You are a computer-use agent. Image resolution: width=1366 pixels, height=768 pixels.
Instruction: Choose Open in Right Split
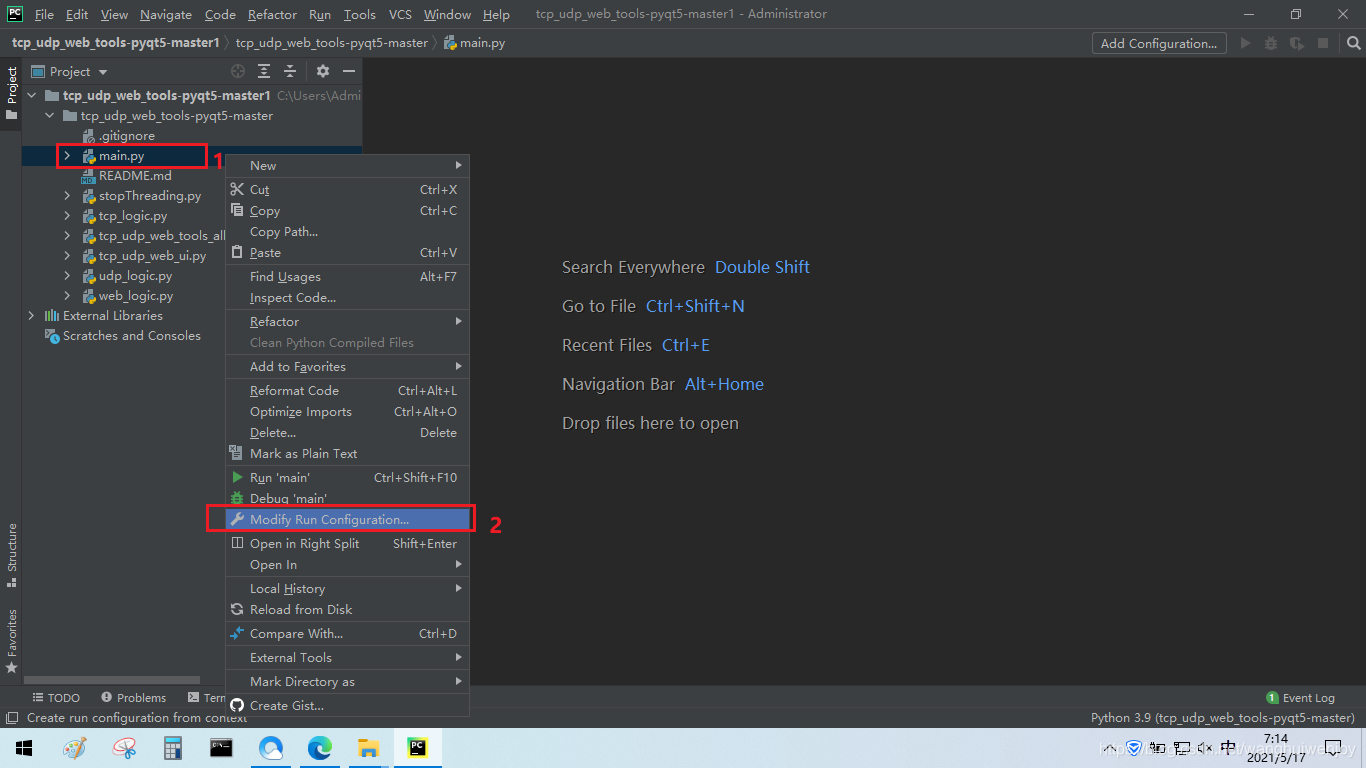348,543
